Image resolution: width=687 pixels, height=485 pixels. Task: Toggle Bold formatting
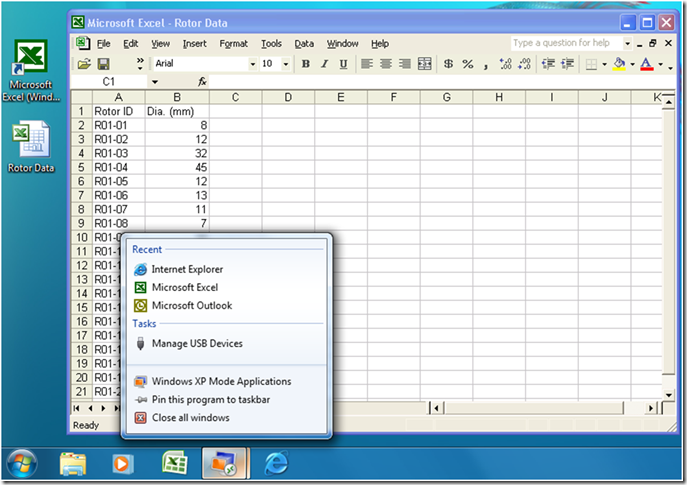306,64
